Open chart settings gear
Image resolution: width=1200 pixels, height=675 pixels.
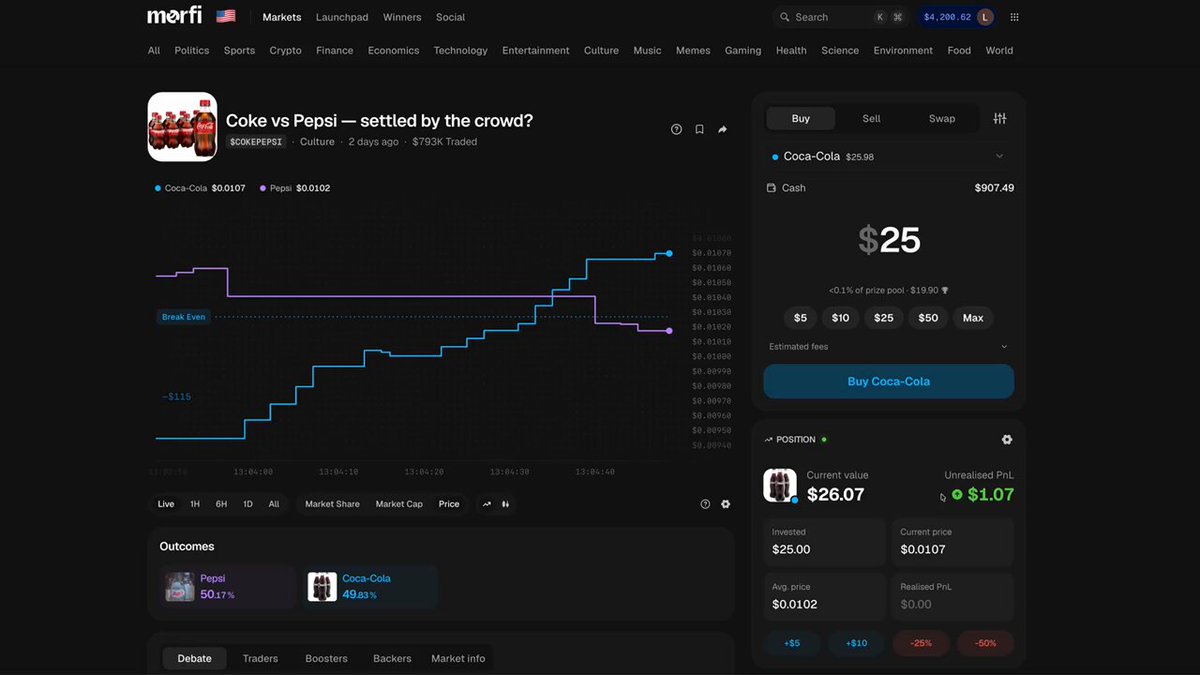(726, 504)
